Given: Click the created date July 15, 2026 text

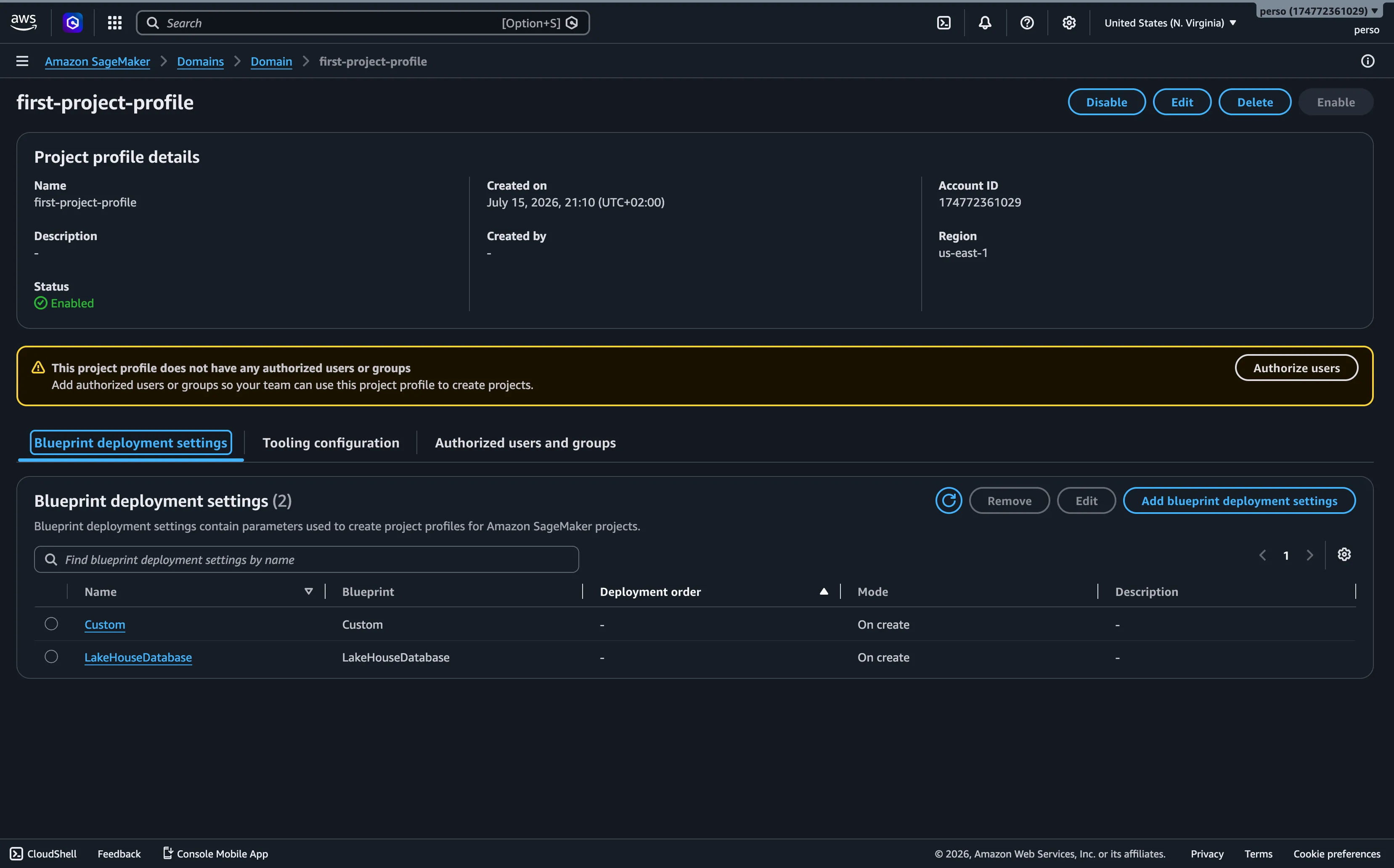Looking at the screenshot, I should (x=575, y=202).
